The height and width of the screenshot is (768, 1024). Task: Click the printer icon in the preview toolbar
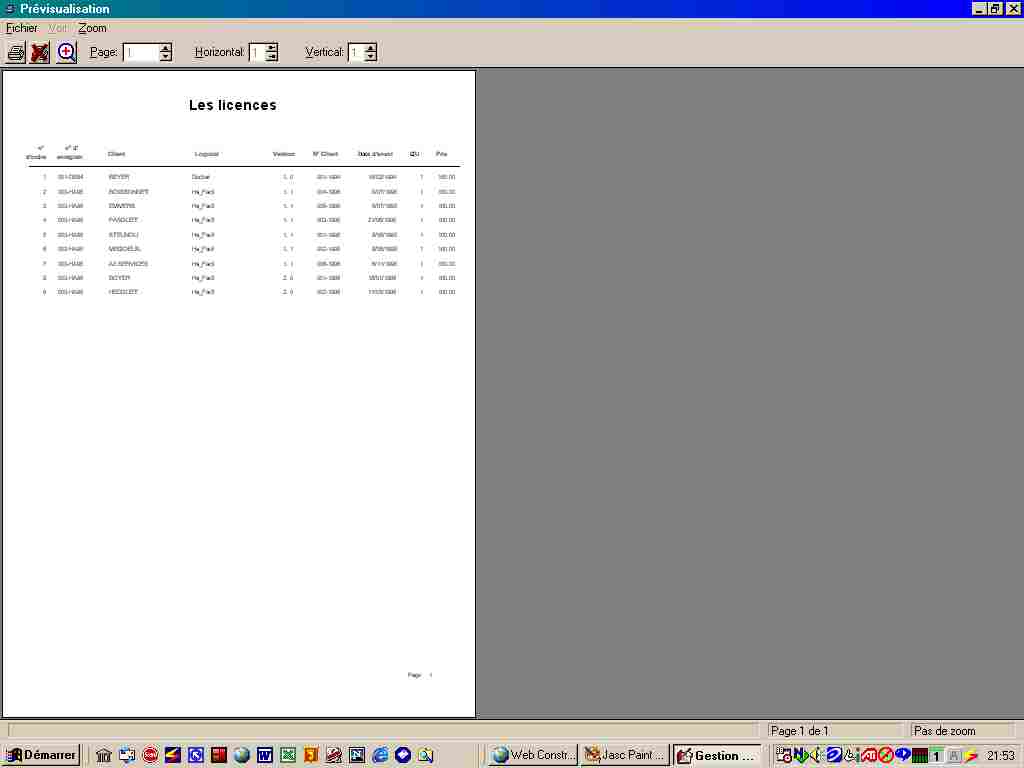coord(16,52)
